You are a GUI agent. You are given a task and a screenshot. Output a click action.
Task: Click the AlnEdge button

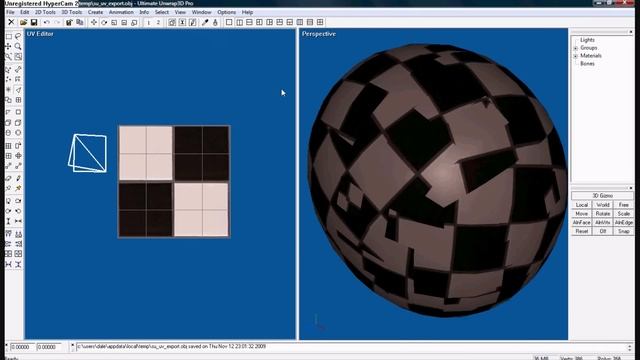click(623, 223)
